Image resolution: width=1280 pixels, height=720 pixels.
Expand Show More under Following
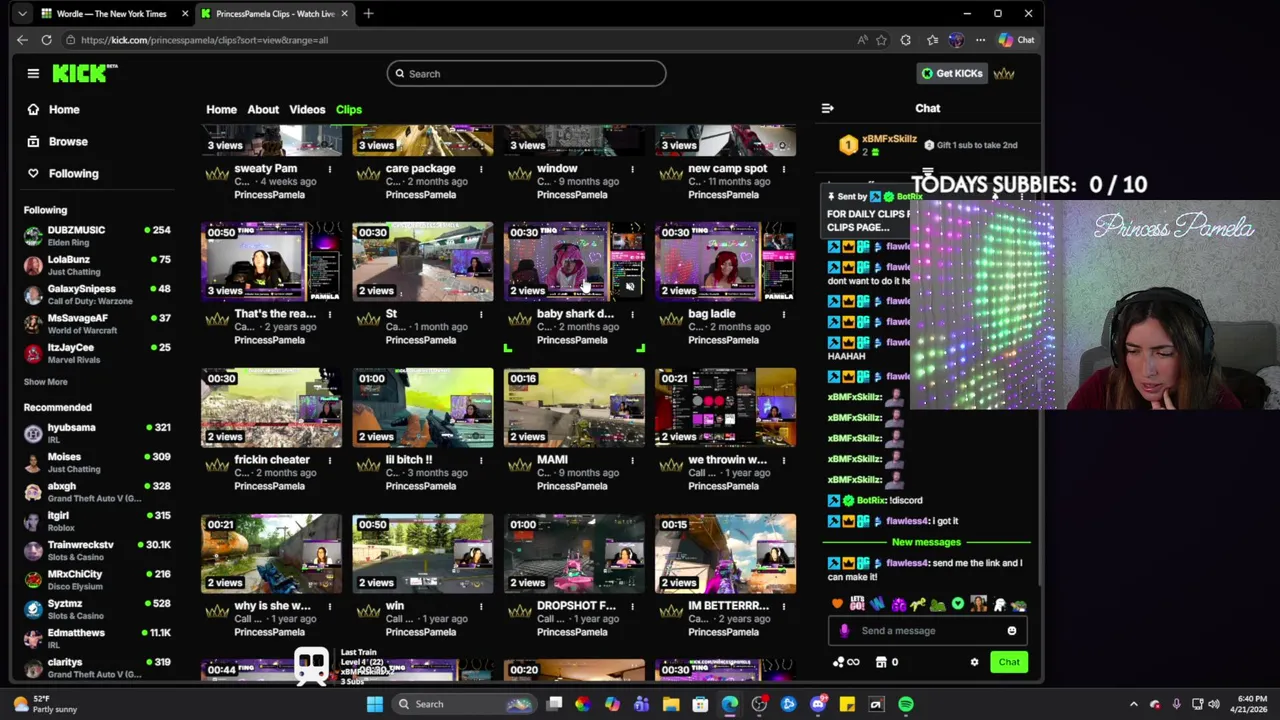(46, 382)
